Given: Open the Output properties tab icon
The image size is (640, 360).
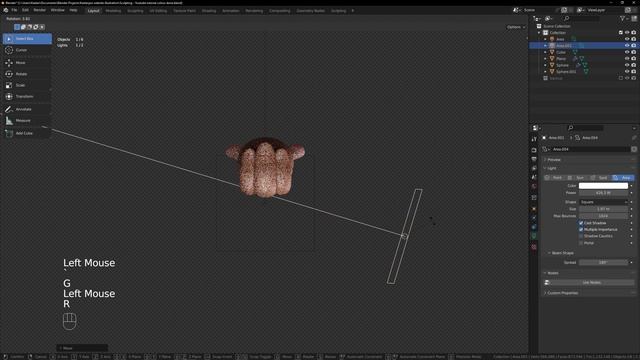Looking at the screenshot, I should (x=534, y=159).
